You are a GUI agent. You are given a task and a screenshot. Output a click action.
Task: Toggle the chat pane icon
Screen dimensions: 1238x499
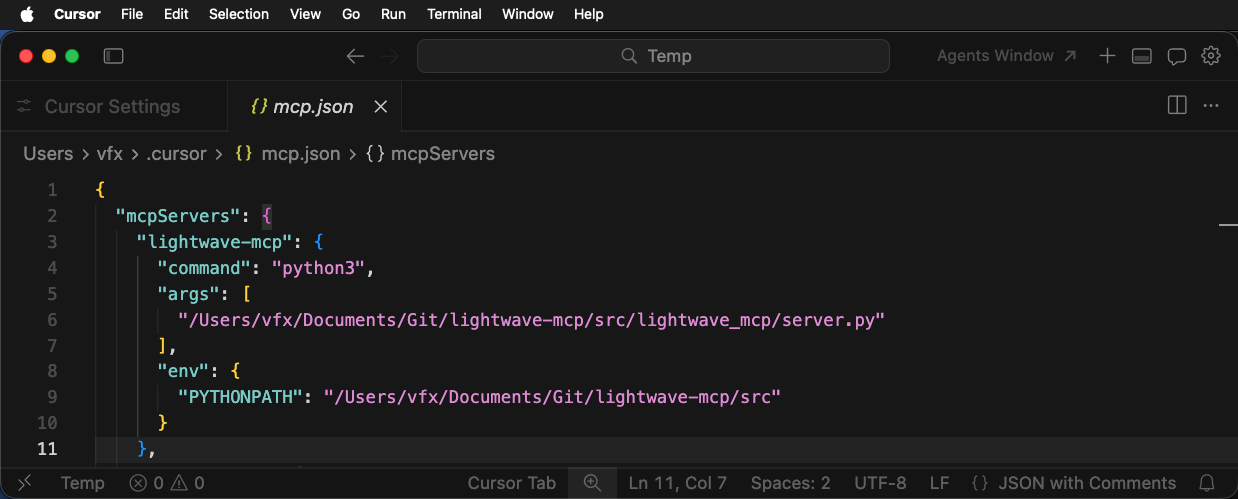[1177, 56]
